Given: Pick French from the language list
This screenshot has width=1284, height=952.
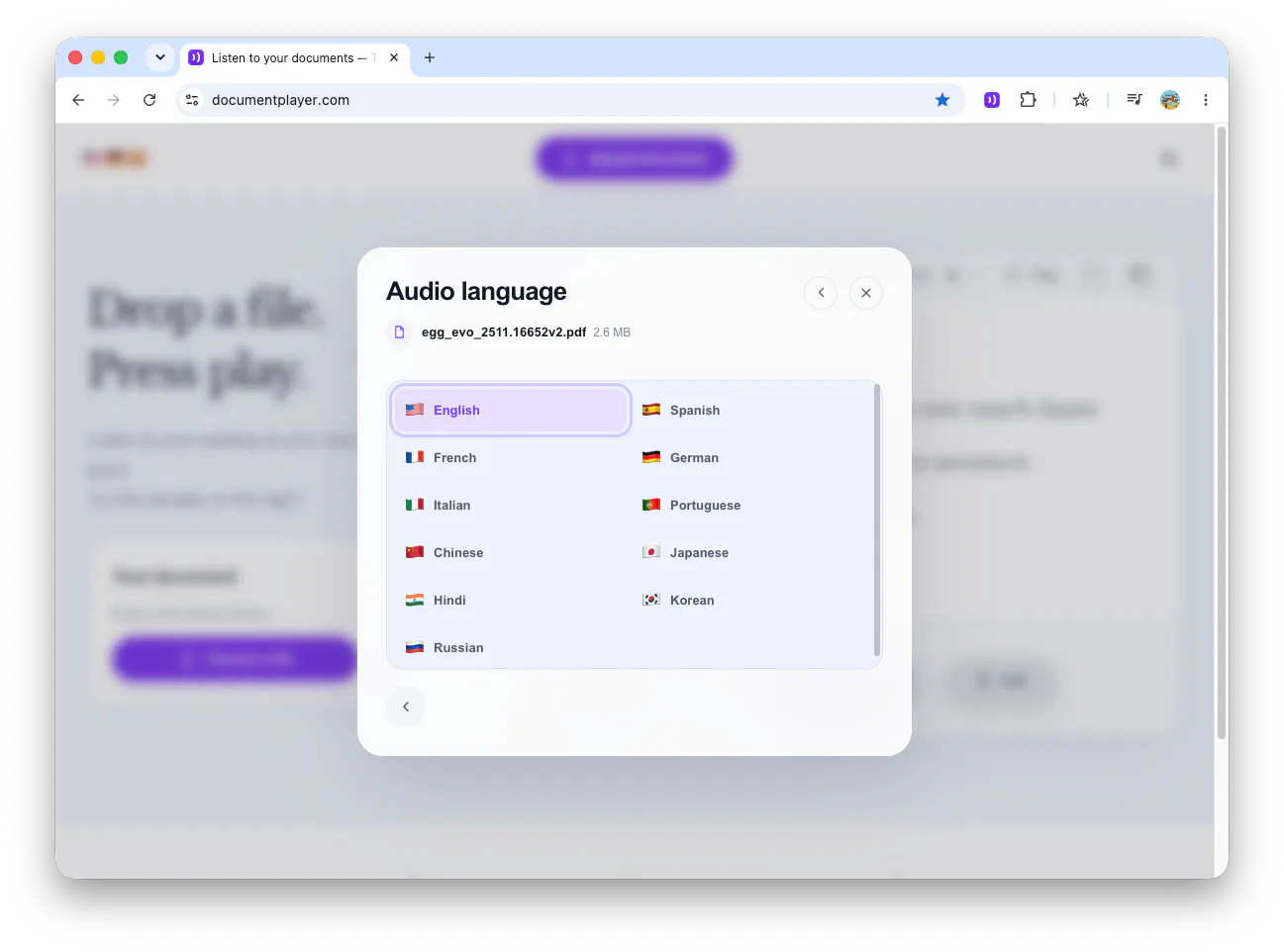Looking at the screenshot, I should (x=511, y=457).
